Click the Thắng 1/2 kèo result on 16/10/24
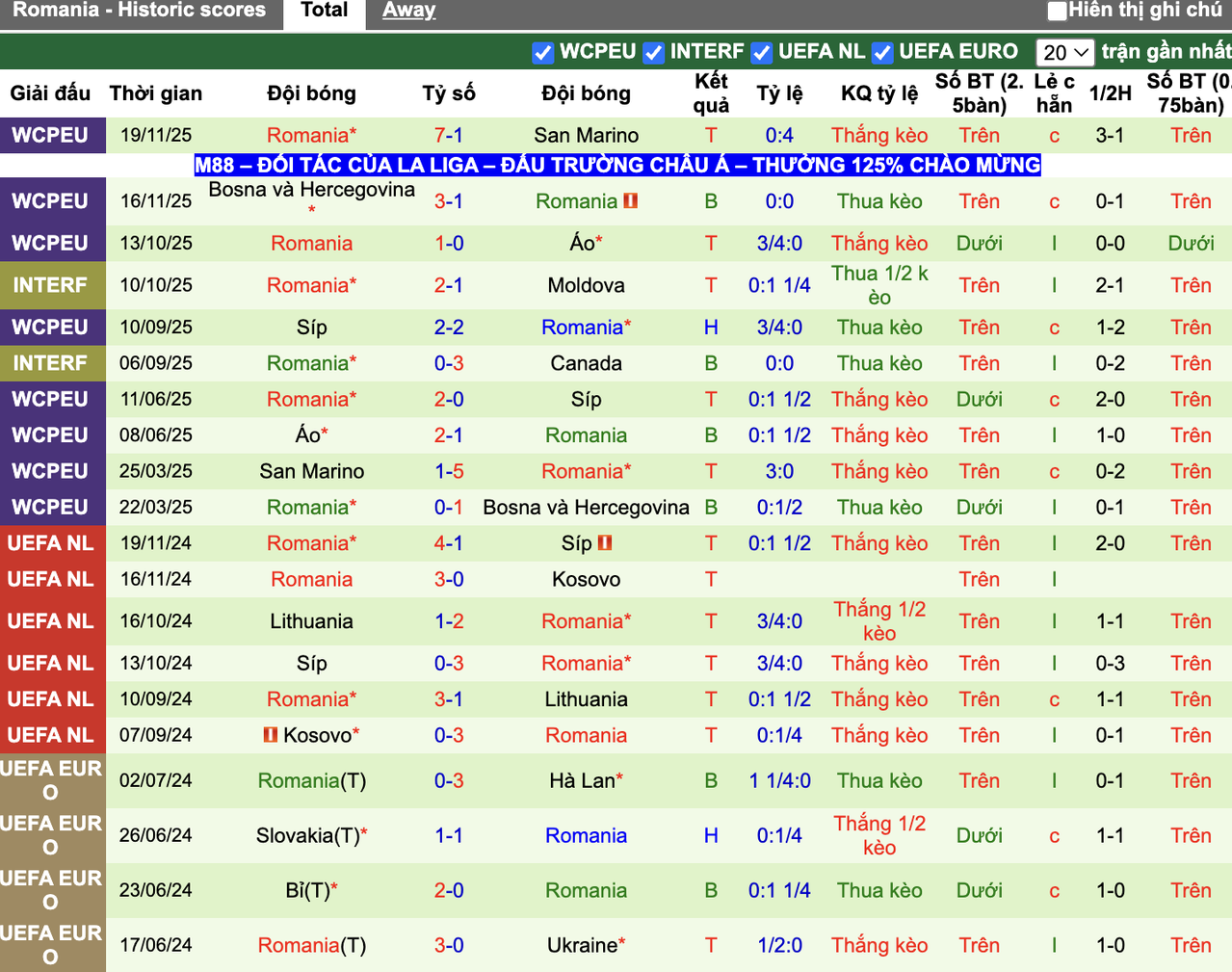 coord(879,621)
